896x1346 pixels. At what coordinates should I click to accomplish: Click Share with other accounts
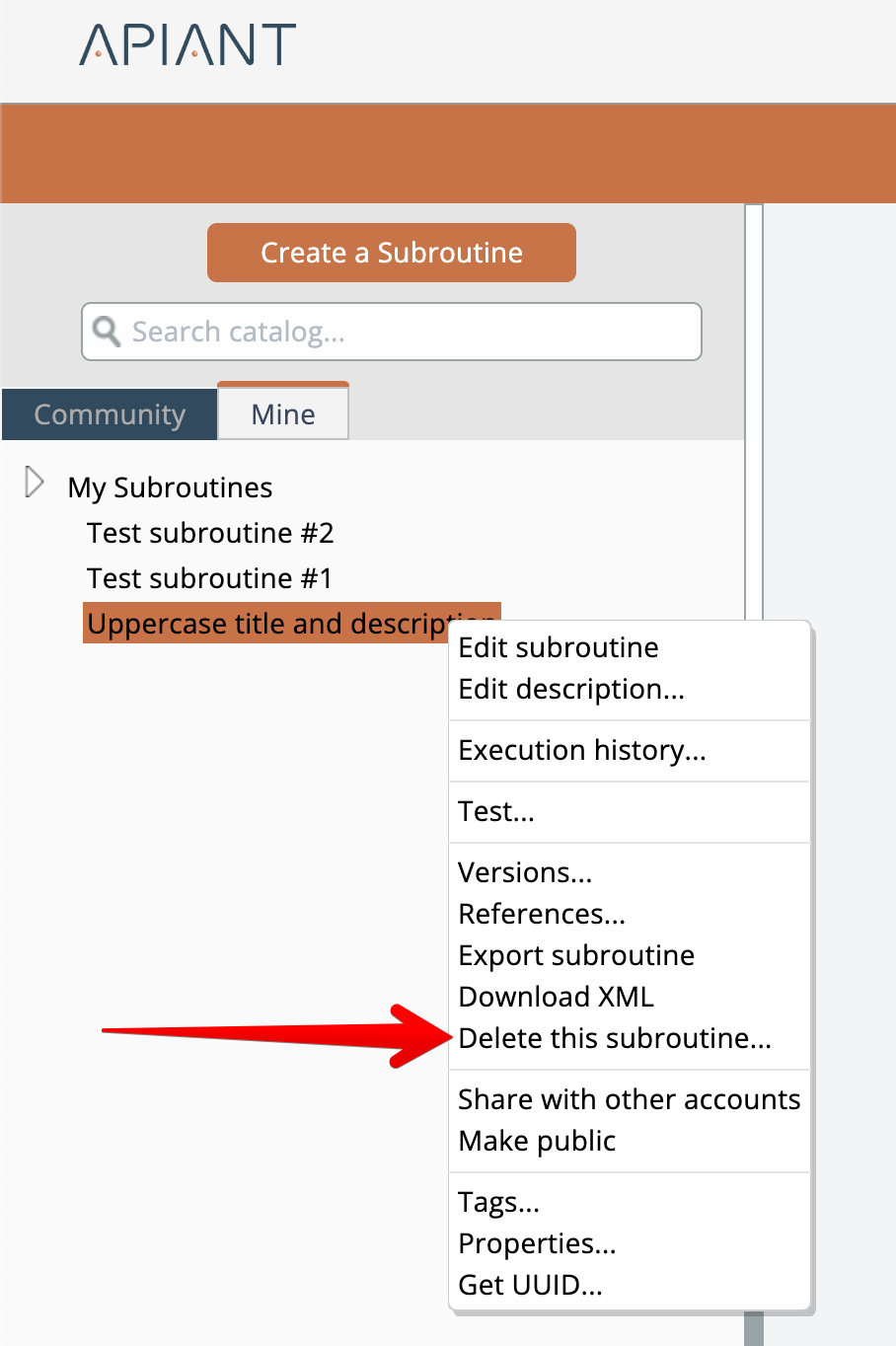pos(629,1099)
